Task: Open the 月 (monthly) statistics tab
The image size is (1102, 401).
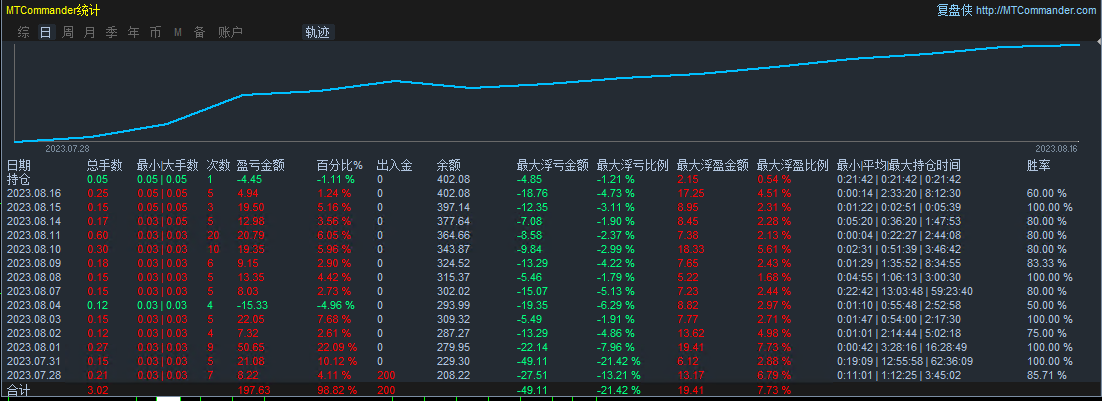Action: click(89, 32)
